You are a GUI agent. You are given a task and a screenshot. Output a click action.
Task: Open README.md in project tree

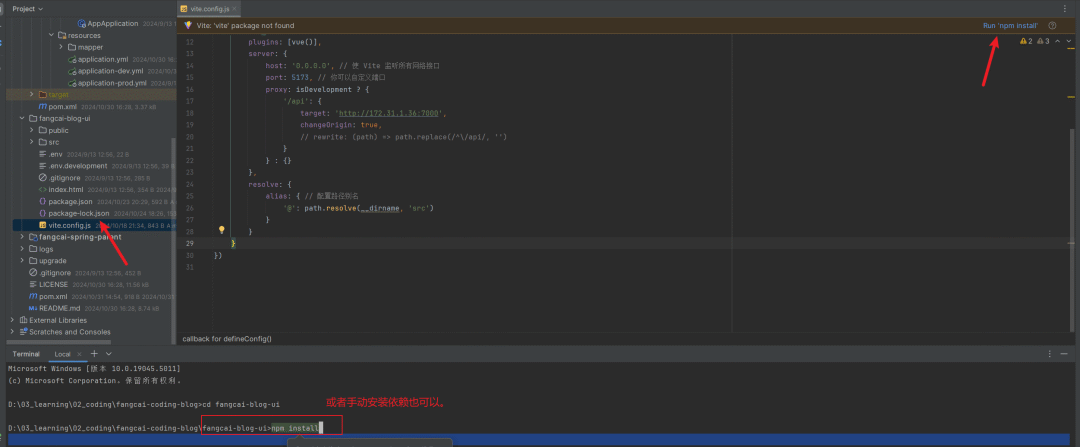59,308
